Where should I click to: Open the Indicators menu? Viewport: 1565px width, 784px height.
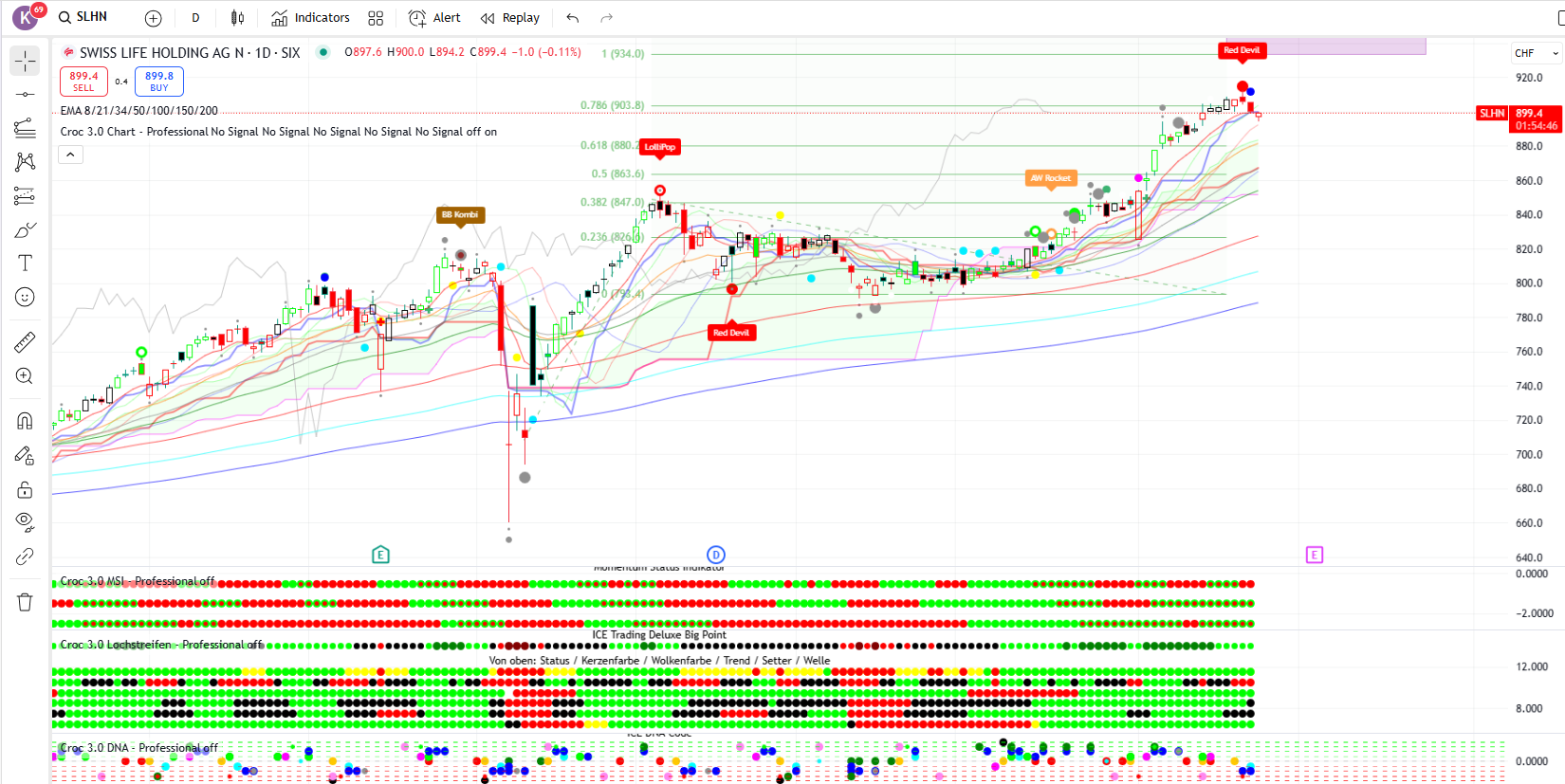click(x=310, y=18)
